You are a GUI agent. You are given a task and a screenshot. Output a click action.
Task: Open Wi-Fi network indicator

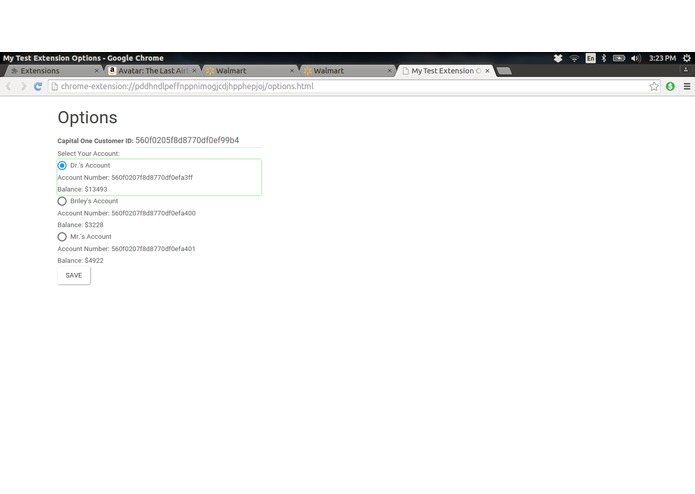coord(574,58)
